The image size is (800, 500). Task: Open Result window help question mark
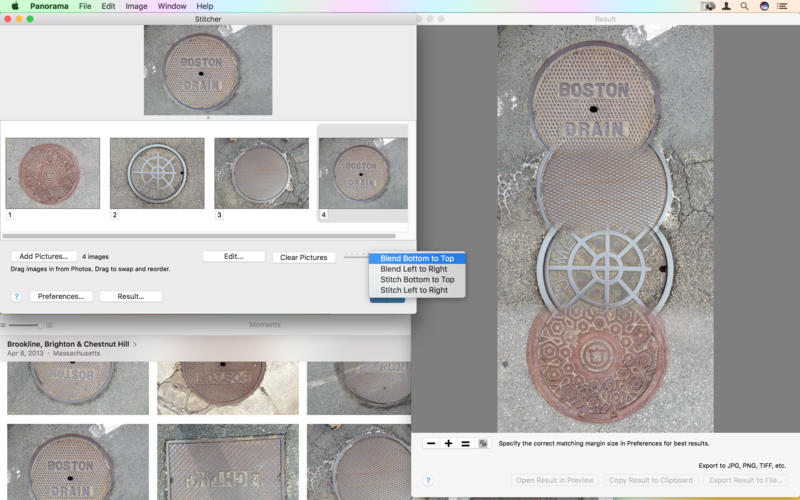coord(428,481)
